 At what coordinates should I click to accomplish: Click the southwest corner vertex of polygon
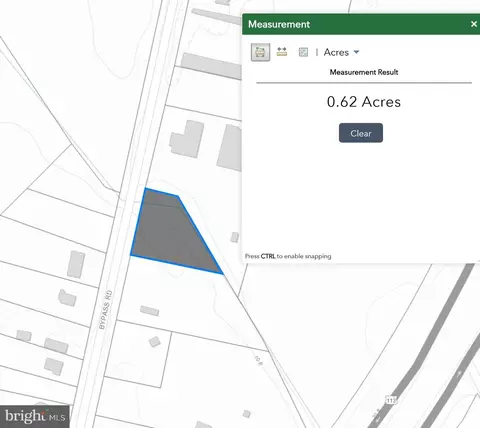[x=131, y=255]
